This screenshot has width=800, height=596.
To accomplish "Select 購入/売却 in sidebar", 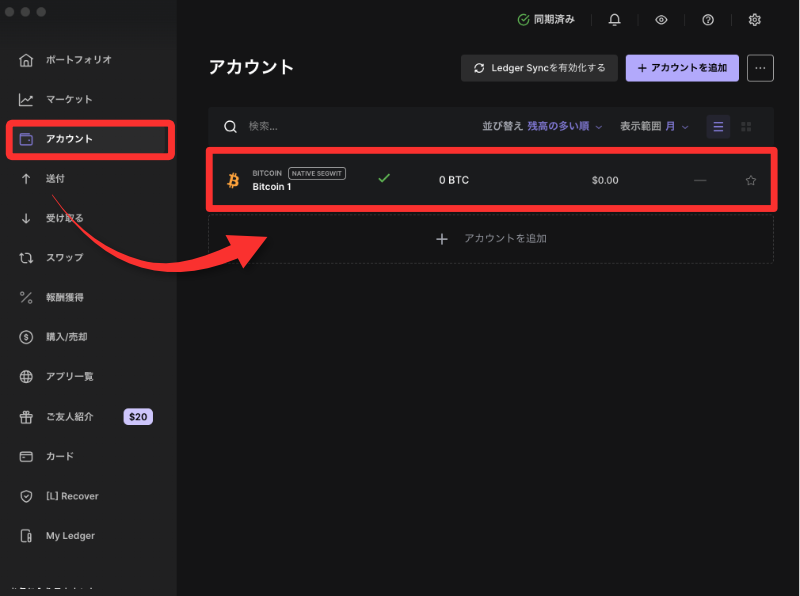I will coord(66,337).
